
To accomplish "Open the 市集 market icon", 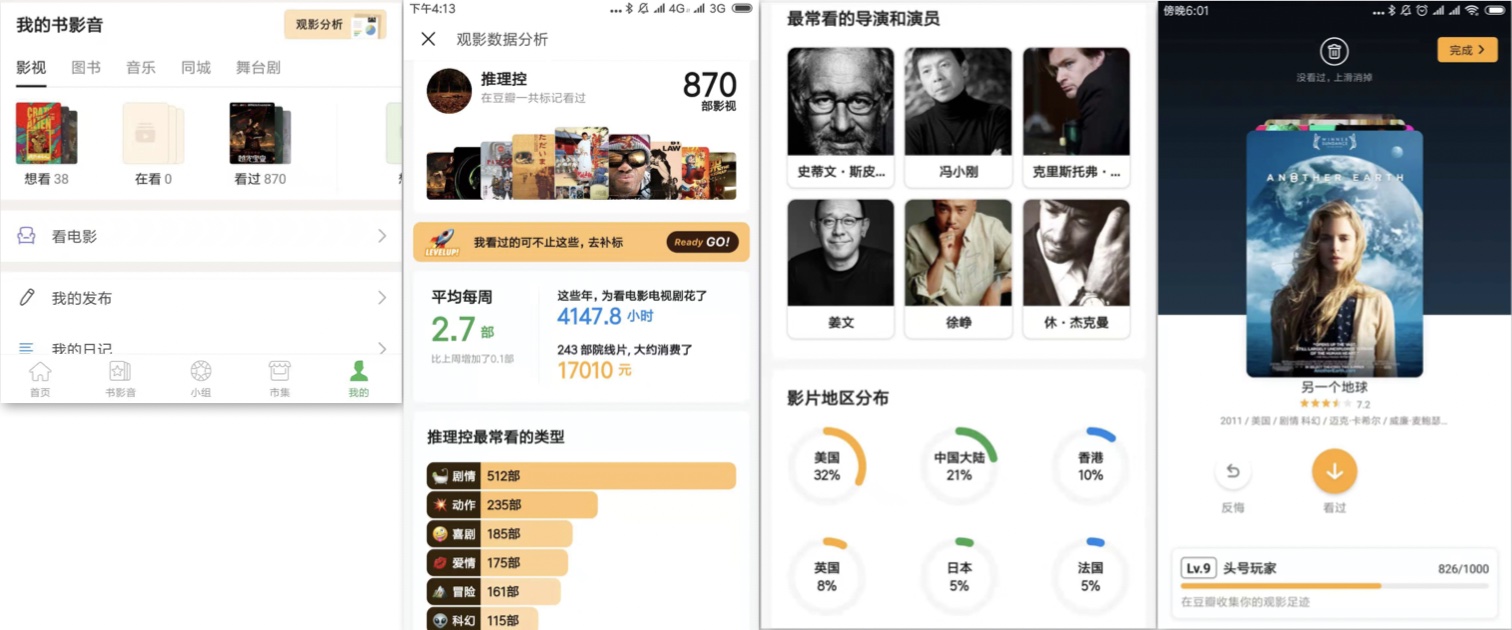I will pyautogui.click(x=279, y=372).
